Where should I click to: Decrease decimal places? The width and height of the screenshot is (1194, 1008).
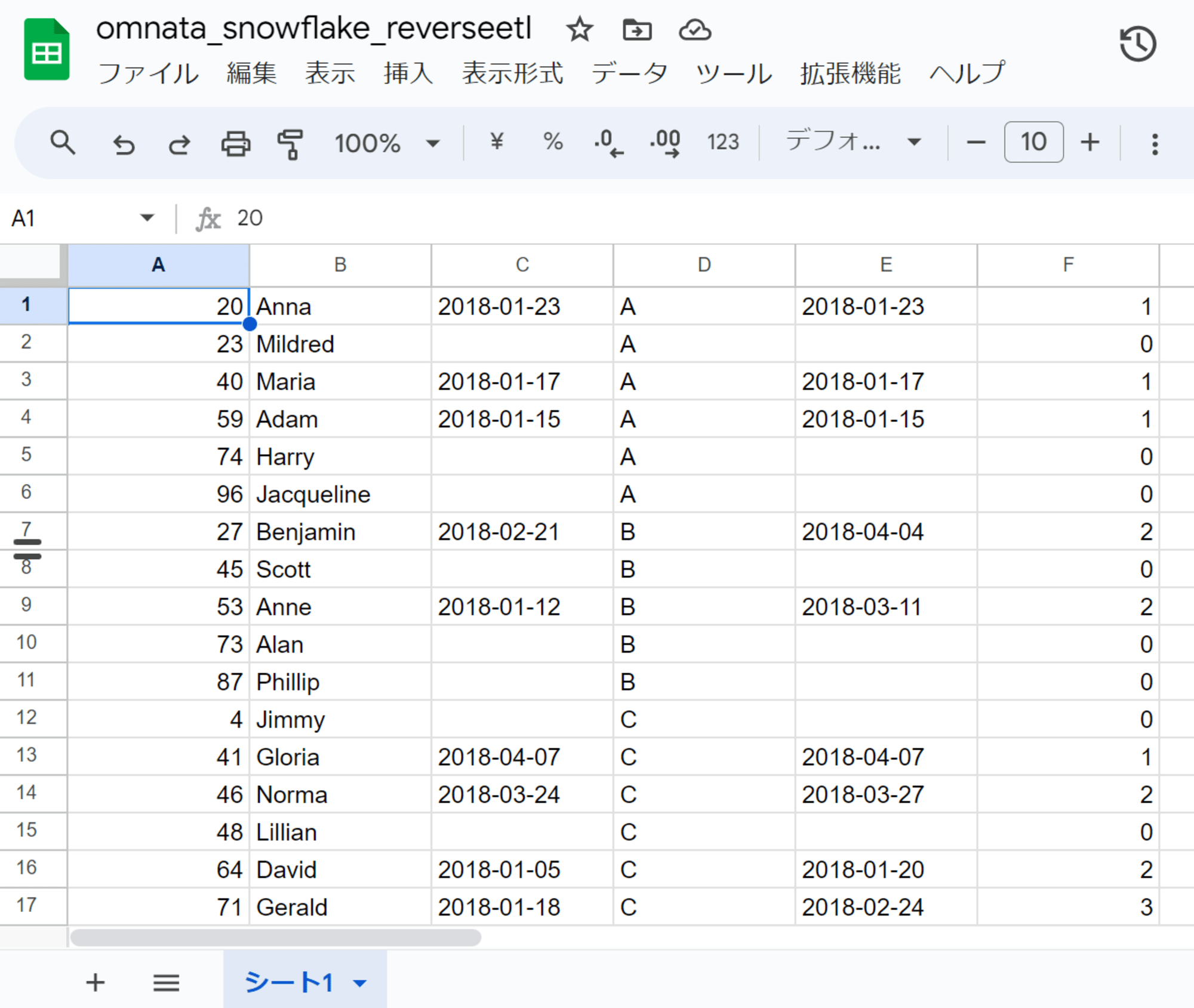tap(609, 143)
